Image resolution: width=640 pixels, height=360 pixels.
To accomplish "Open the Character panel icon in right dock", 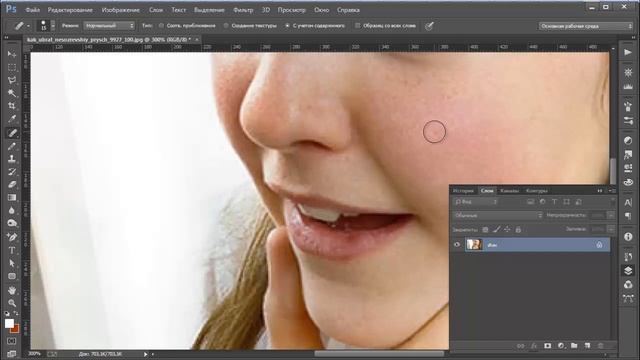I will point(628,202).
